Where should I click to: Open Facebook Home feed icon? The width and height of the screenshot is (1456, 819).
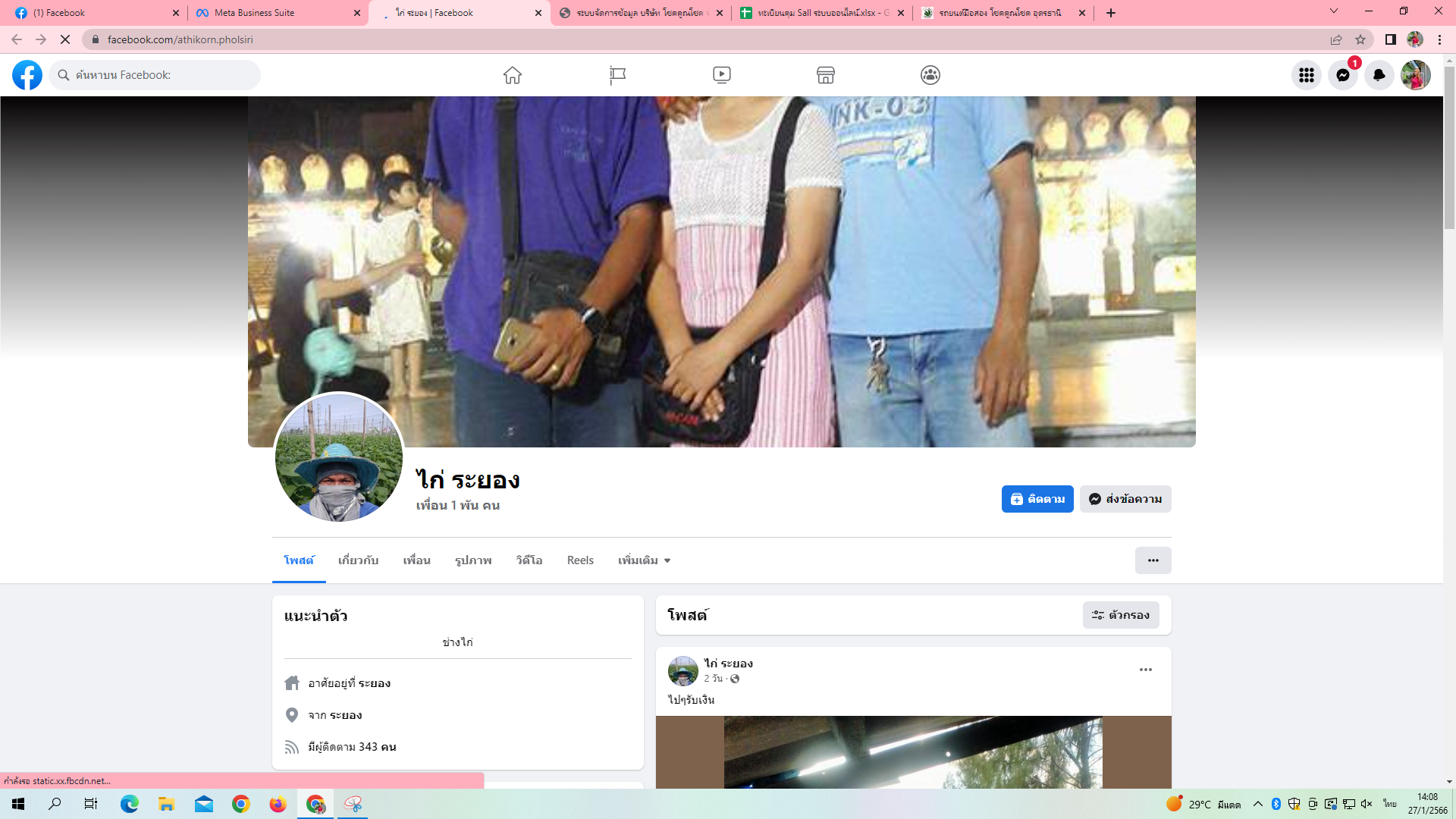(513, 75)
